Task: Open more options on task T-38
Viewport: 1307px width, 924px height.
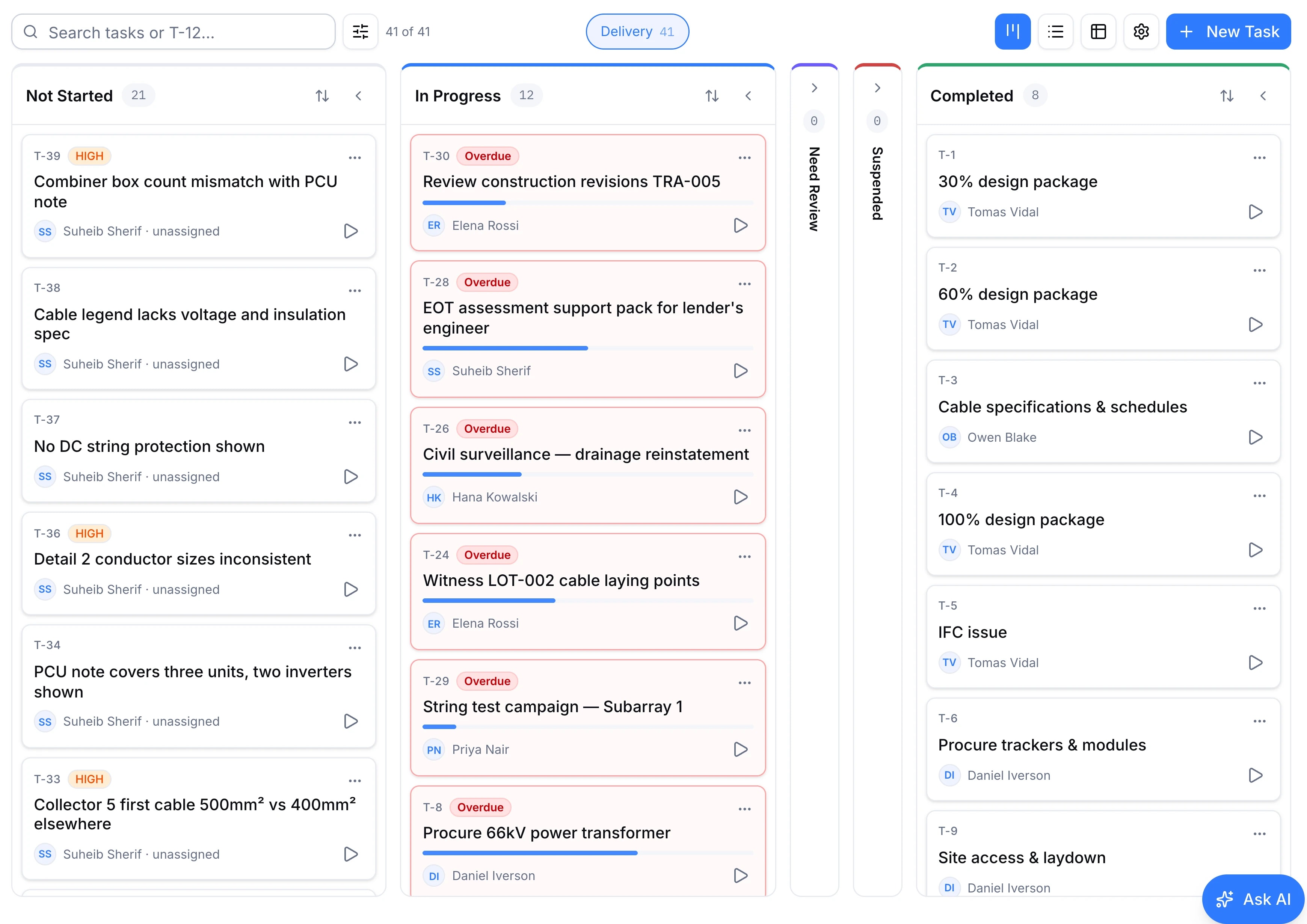Action: pos(355,290)
